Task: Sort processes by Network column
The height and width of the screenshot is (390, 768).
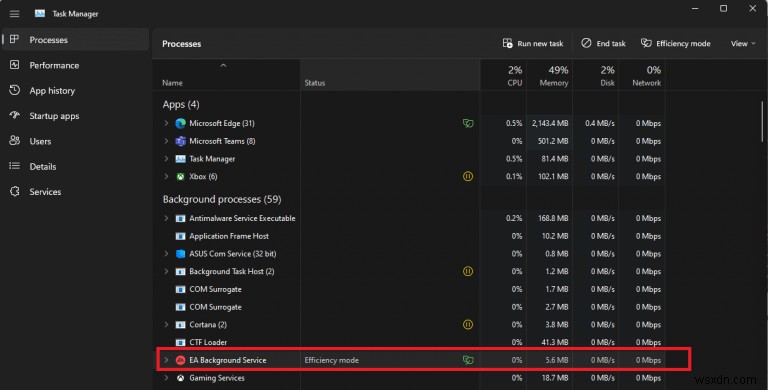Action: (x=642, y=75)
